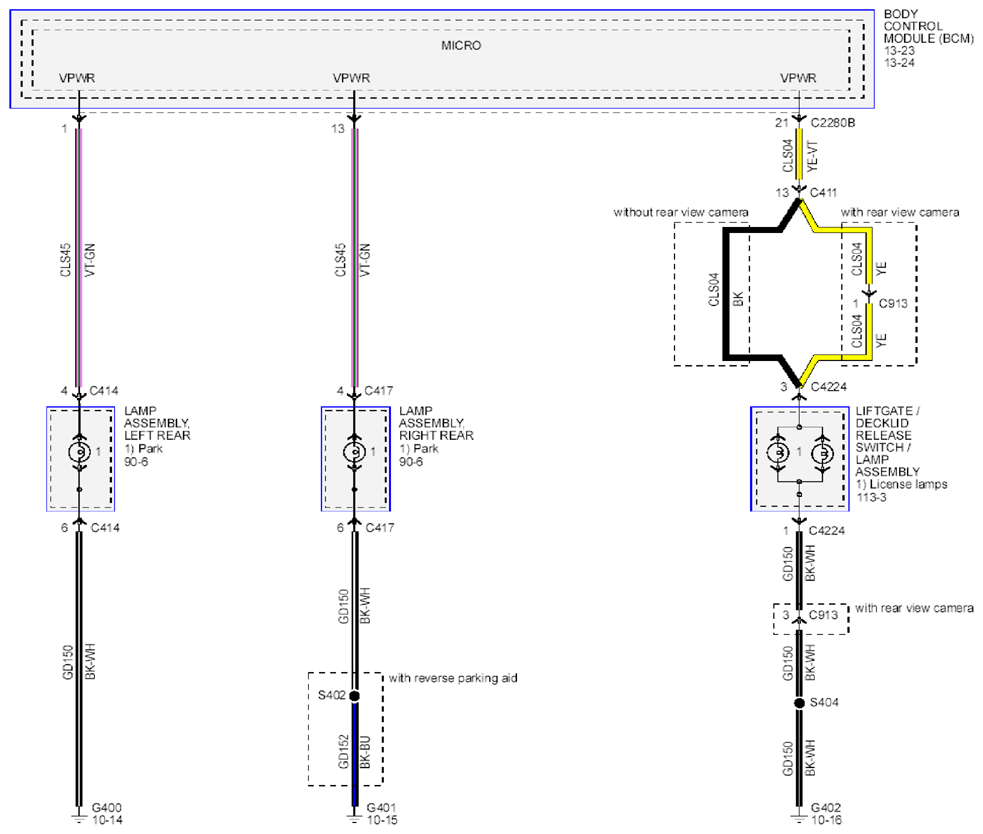The width and height of the screenshot is (983, 834).
Task: Click the S404 splice dot
Action: coord(799,703)
